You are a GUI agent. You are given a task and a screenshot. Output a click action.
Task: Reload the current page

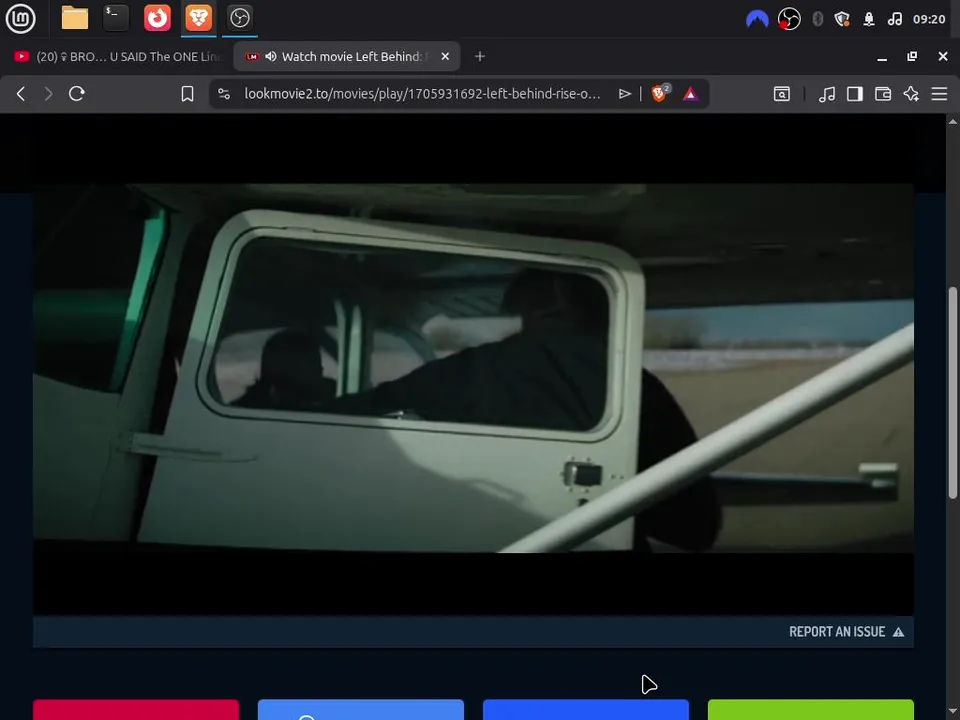coord(77,94)
